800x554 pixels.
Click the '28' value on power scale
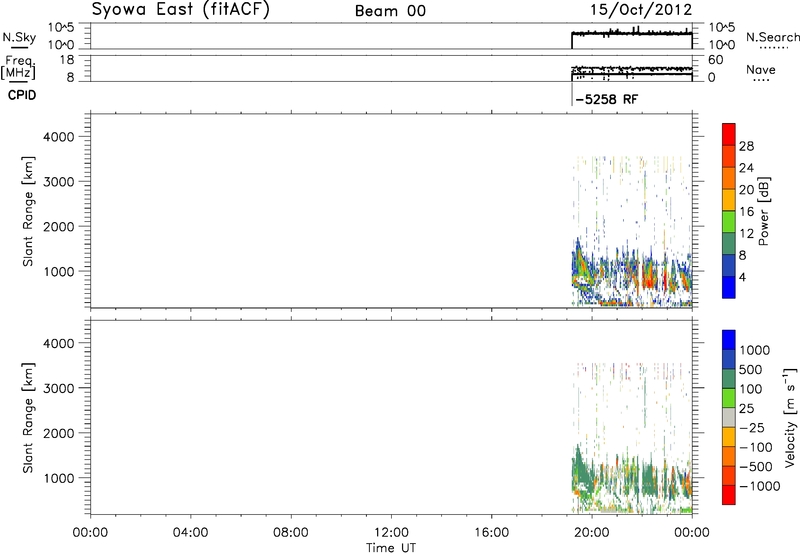[746, 146]
